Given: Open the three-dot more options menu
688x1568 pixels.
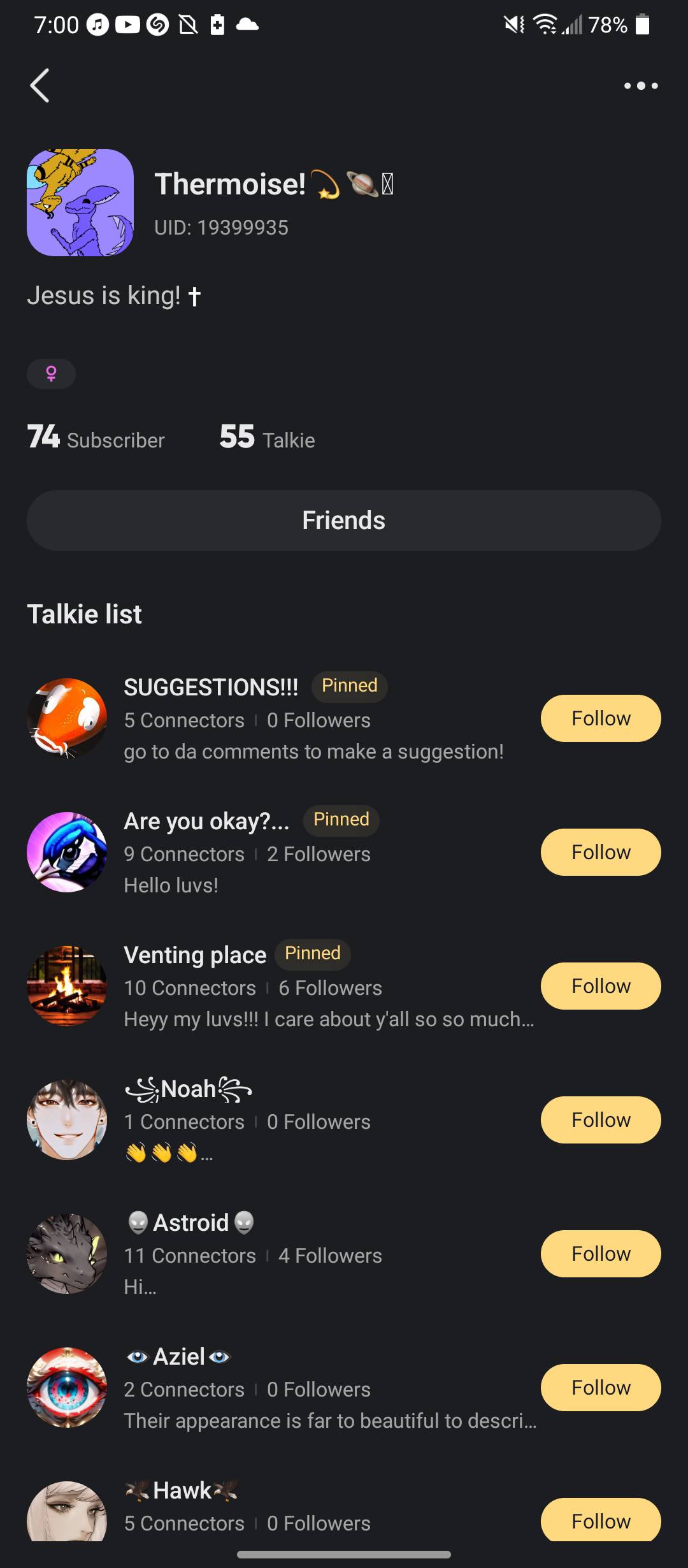Looking at the screenshot, I should (640, 85).
